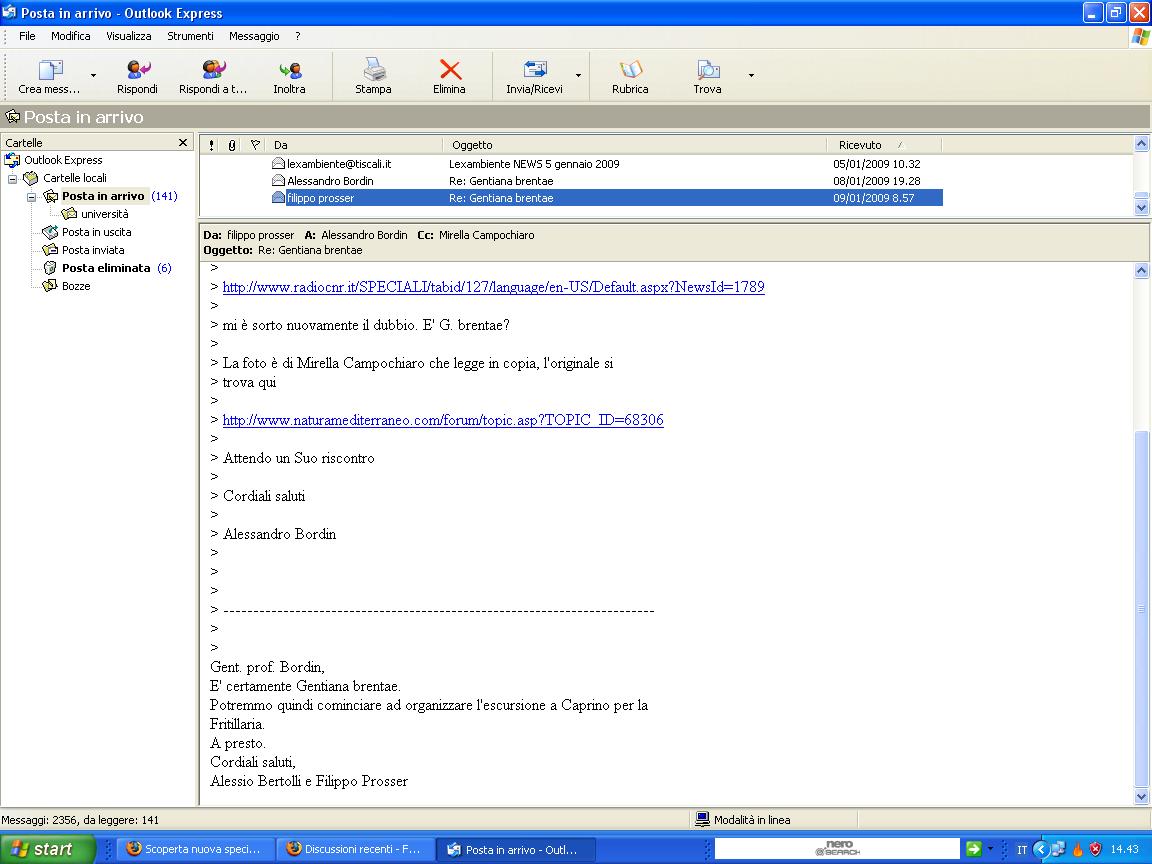Screen dimensions: 1152x864
Task: Open the Crea mess... dropdown arrow
Action: (x=93, y=76)
